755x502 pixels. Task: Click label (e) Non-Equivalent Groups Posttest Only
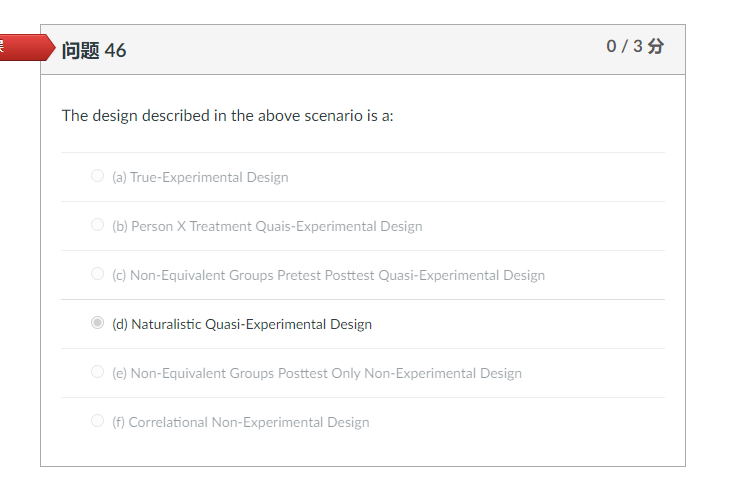tap(317, 373)
